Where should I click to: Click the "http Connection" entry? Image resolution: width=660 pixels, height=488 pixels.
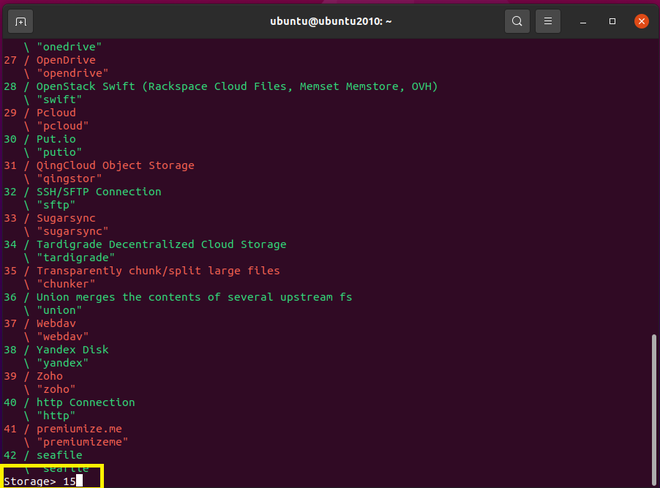85,402
